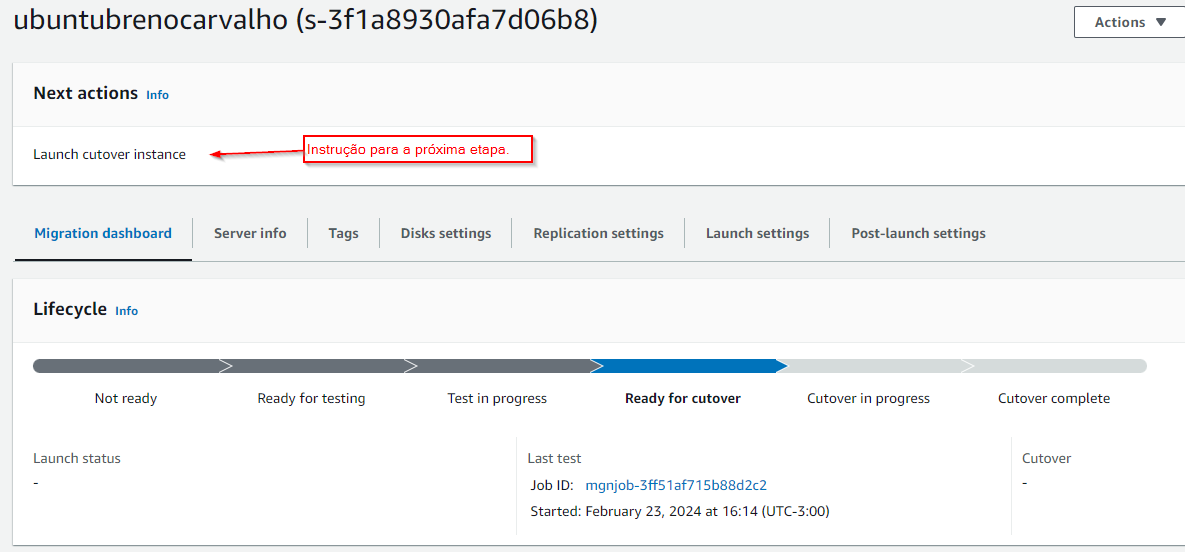Click the 'Ready for testing' stage label
This screenshot has height=552, width=1185.
[311, 398]
